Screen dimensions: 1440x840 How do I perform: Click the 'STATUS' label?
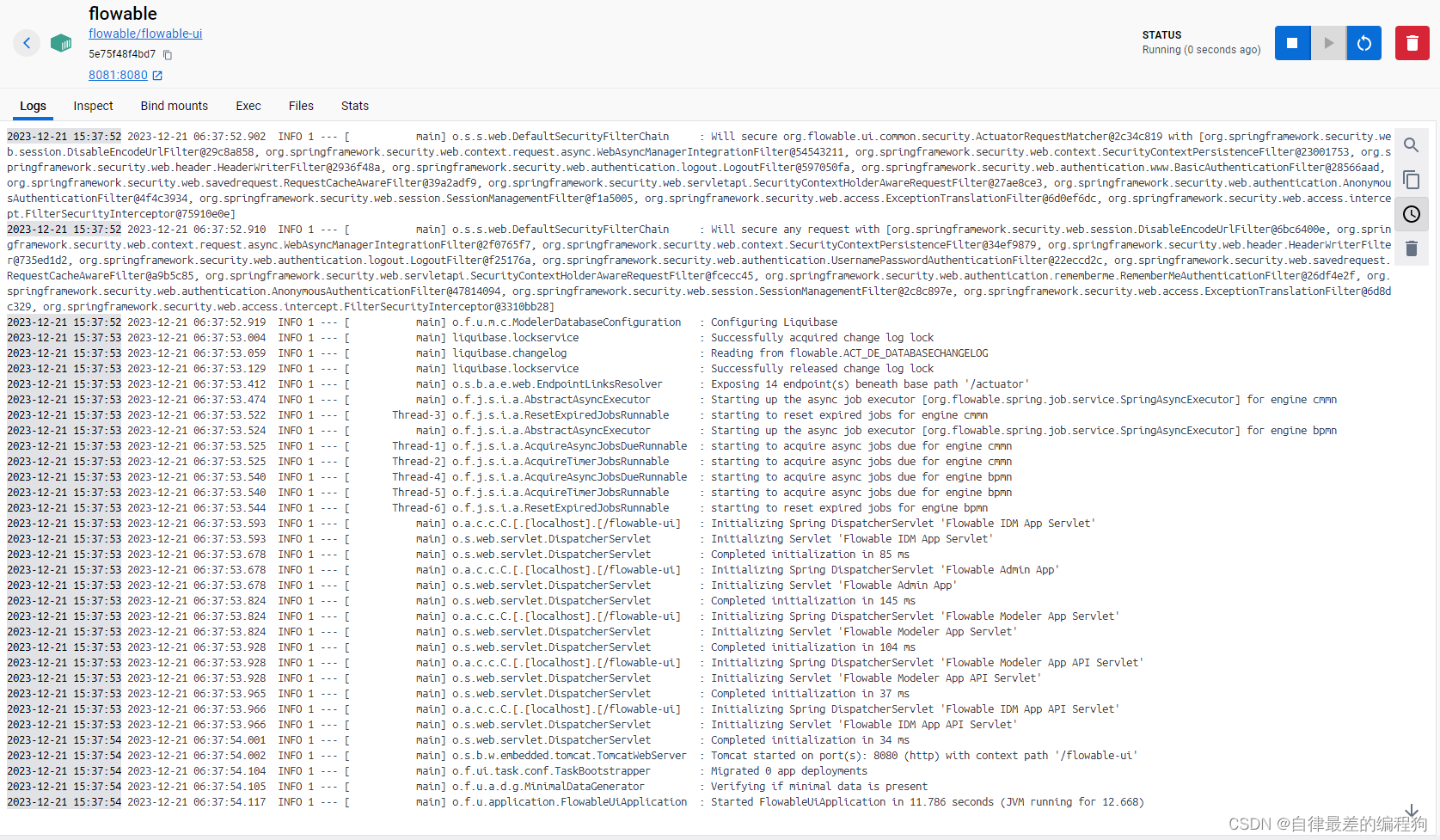(x=1161, y=35)
